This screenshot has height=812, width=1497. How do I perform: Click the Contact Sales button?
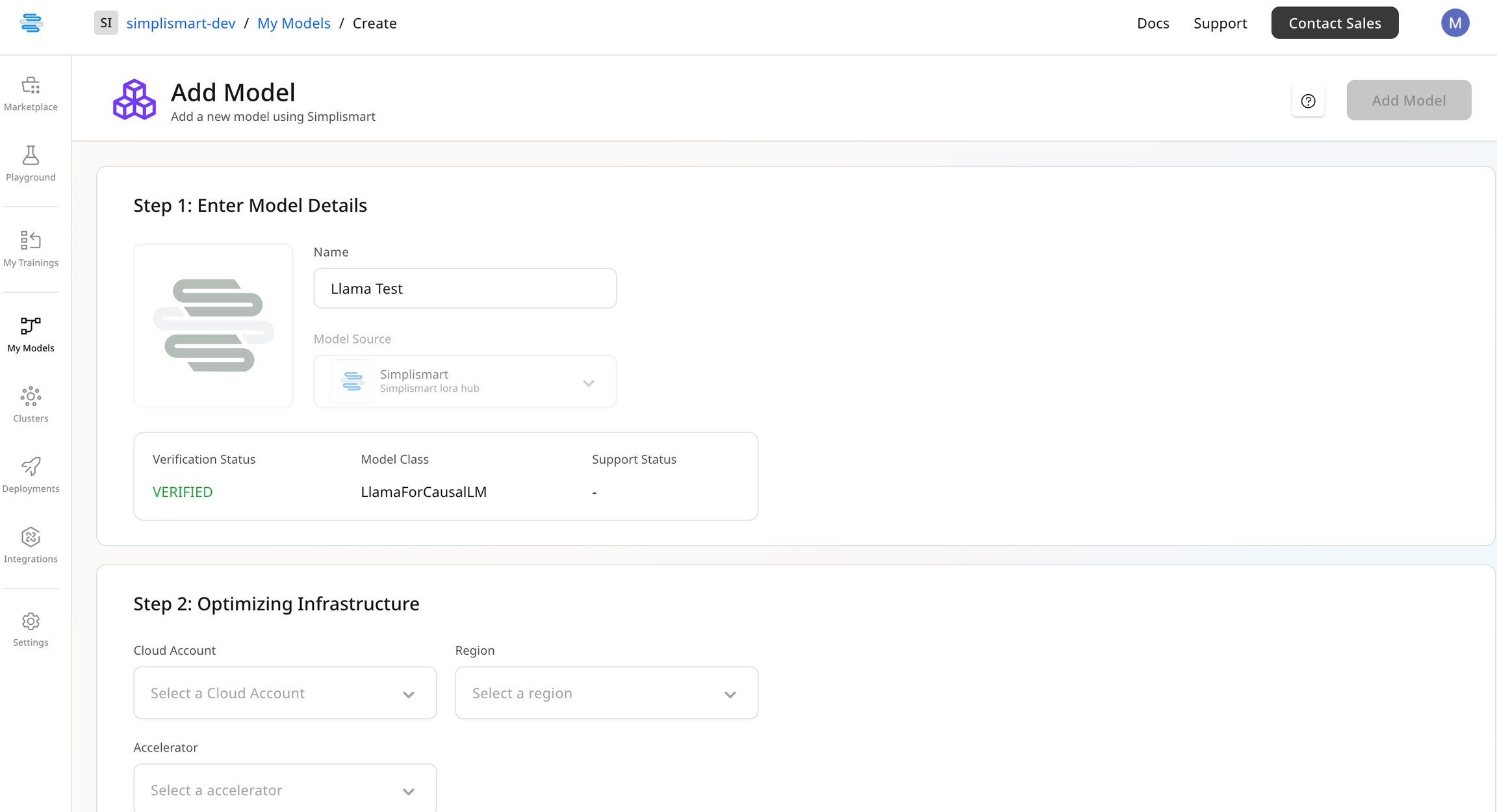[1335, 23]
